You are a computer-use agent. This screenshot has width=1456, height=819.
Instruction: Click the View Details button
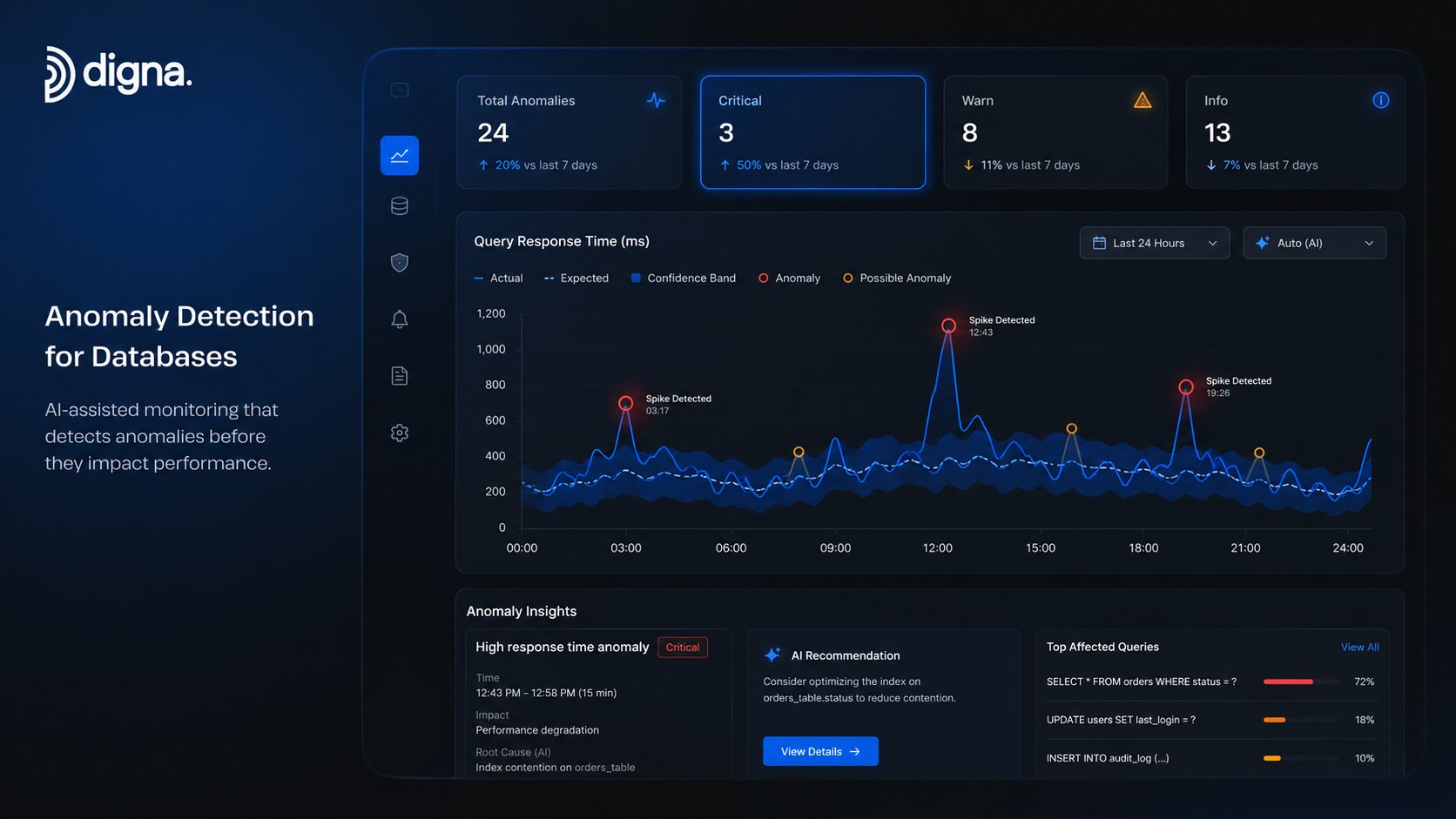click(x=820, y=751)
